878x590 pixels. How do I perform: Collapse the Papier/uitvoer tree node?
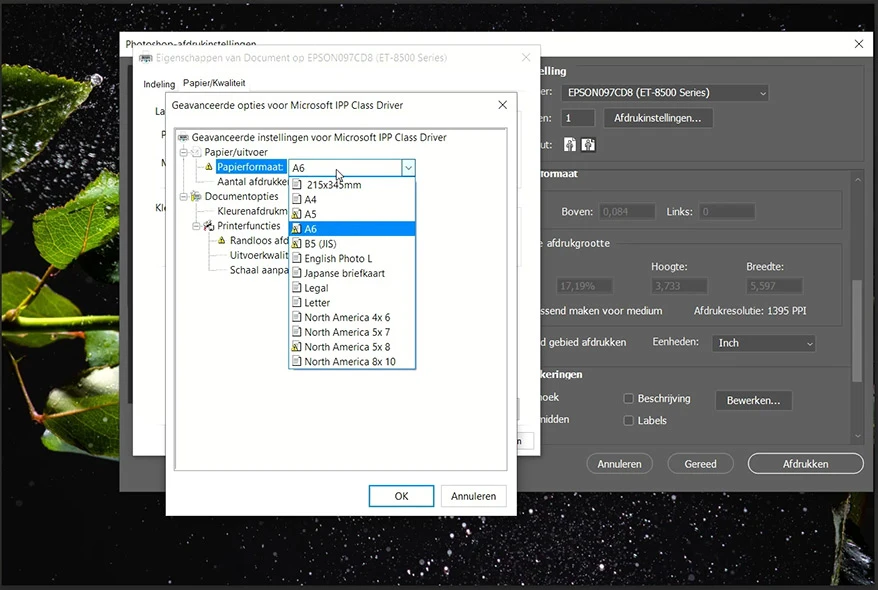pyautogui.click(x=183, y=152)
